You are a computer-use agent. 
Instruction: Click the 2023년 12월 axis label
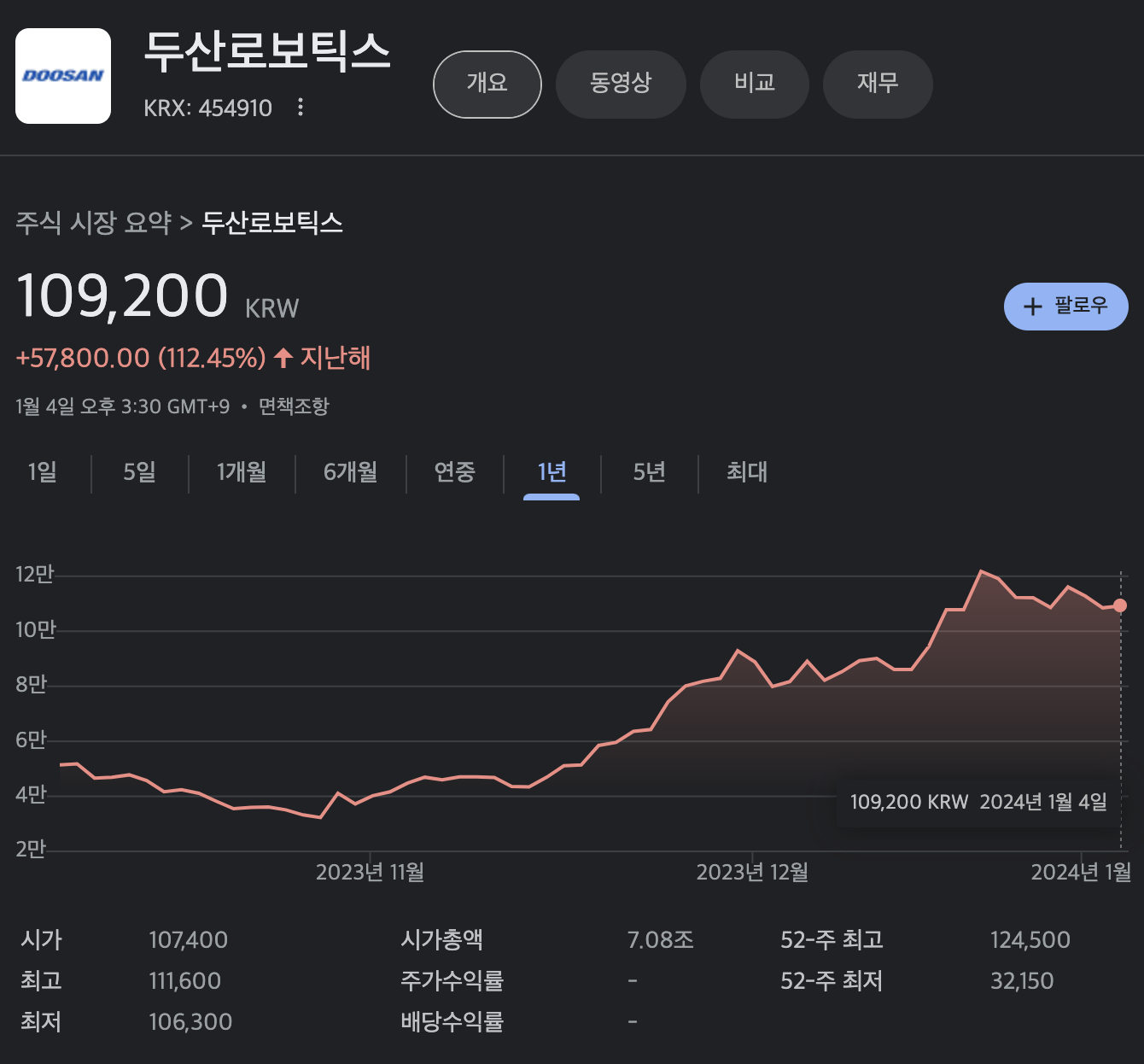752,872
